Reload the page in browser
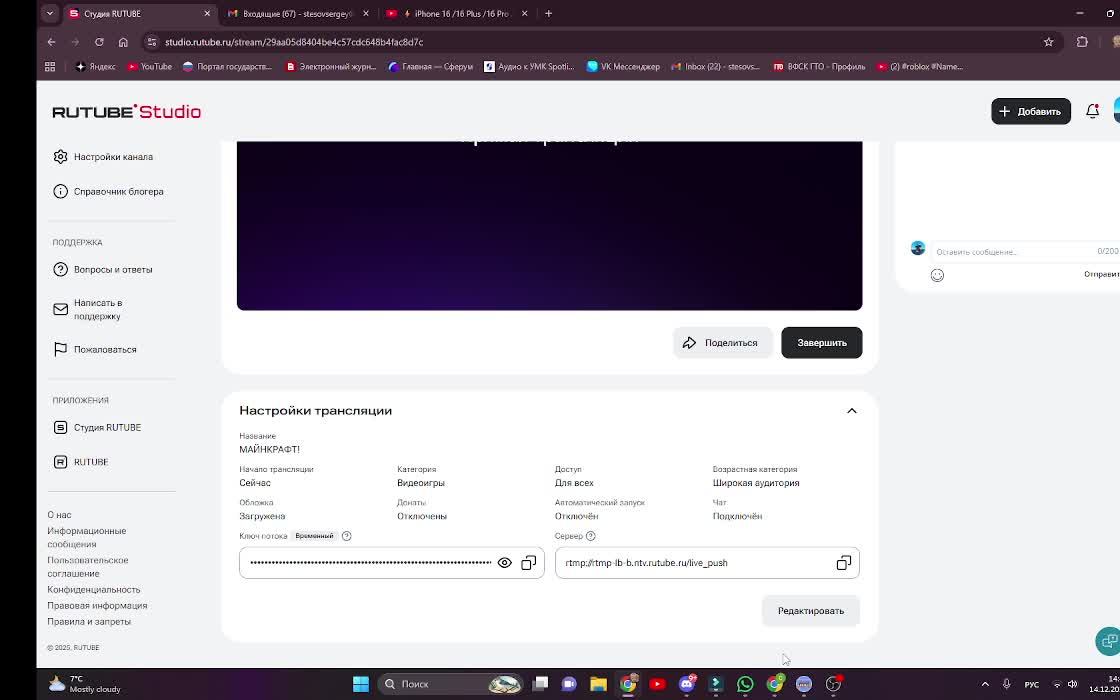Image resolution: width=1120 pixels, height=700 pixels. coord(99,42)
